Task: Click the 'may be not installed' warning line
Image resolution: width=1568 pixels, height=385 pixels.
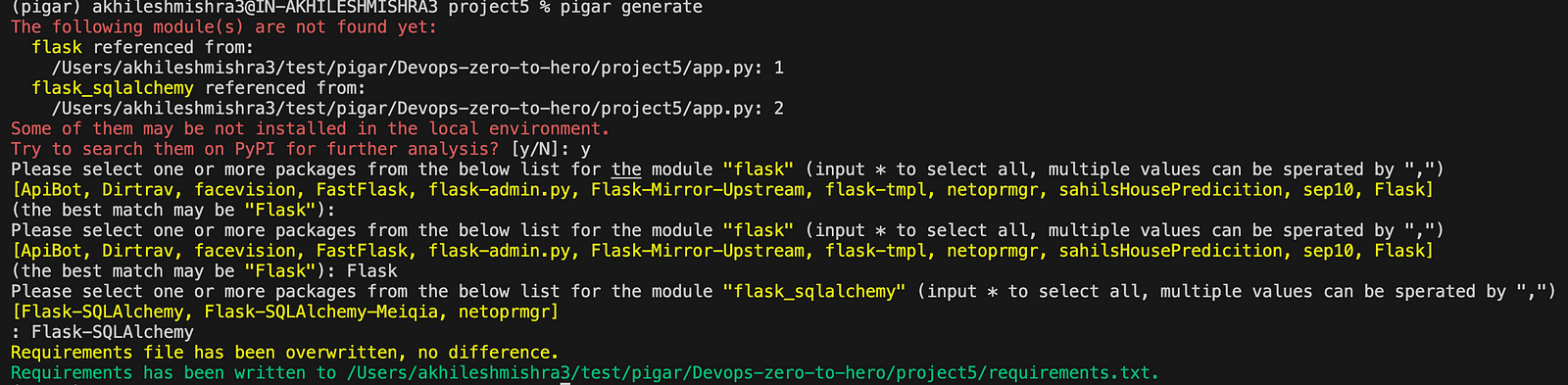Action: click(310, 128)
